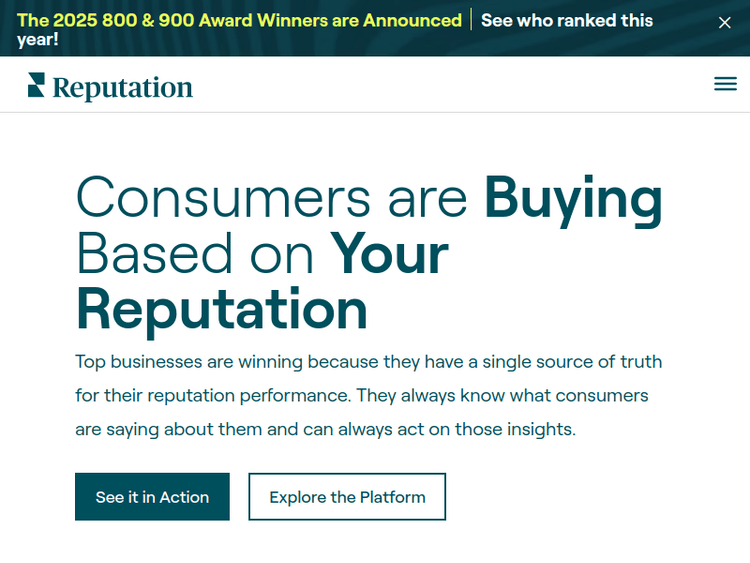Click the bold "Reputation" headline word

pyautogui.click(x=222, y=308)
